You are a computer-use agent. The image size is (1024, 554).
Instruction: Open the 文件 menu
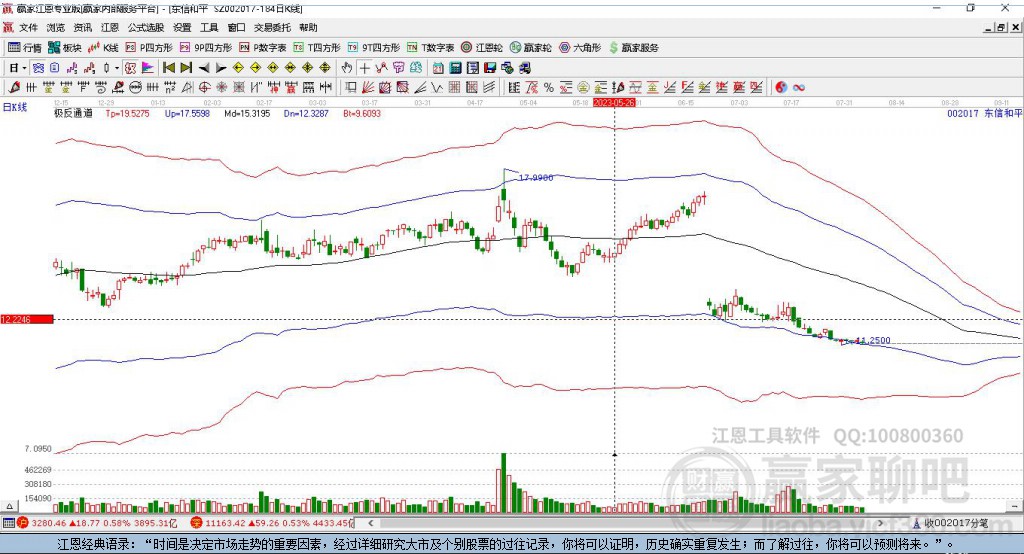(29, 27)
